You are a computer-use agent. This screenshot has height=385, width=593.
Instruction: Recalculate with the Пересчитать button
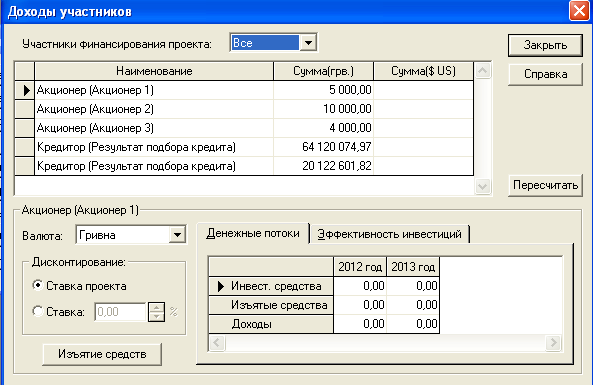pyautogui.click(x=545, y=185)
